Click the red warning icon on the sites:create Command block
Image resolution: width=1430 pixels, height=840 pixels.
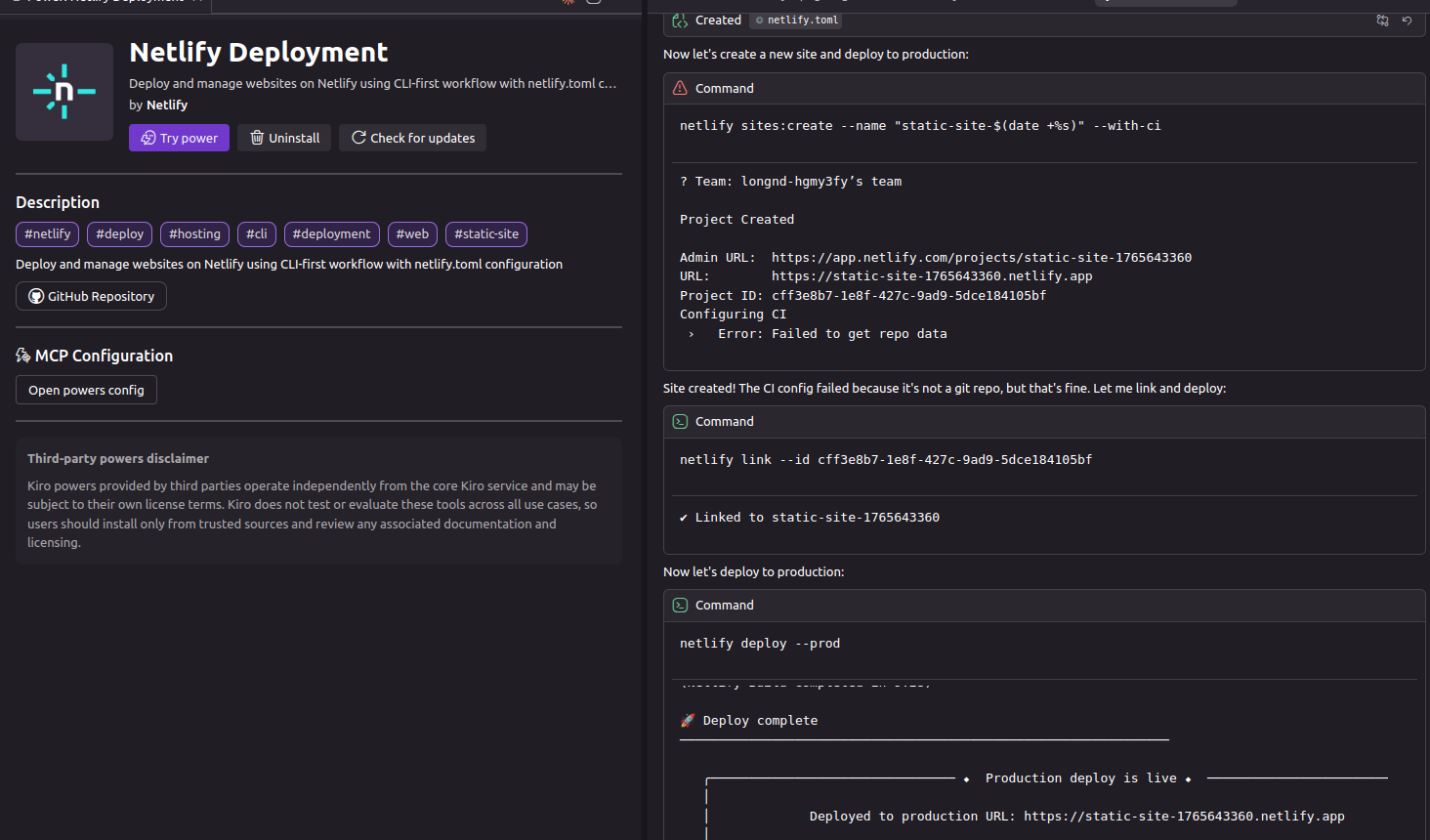coord(680,87)
